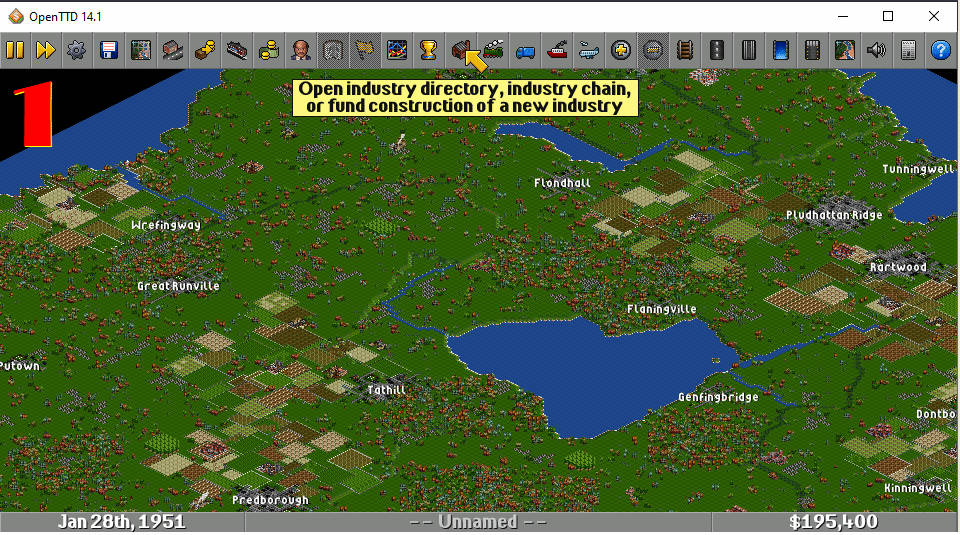Click the Unnamed status bar message area
This screenshot has width=960, height=535.
[x=478, y=522]
